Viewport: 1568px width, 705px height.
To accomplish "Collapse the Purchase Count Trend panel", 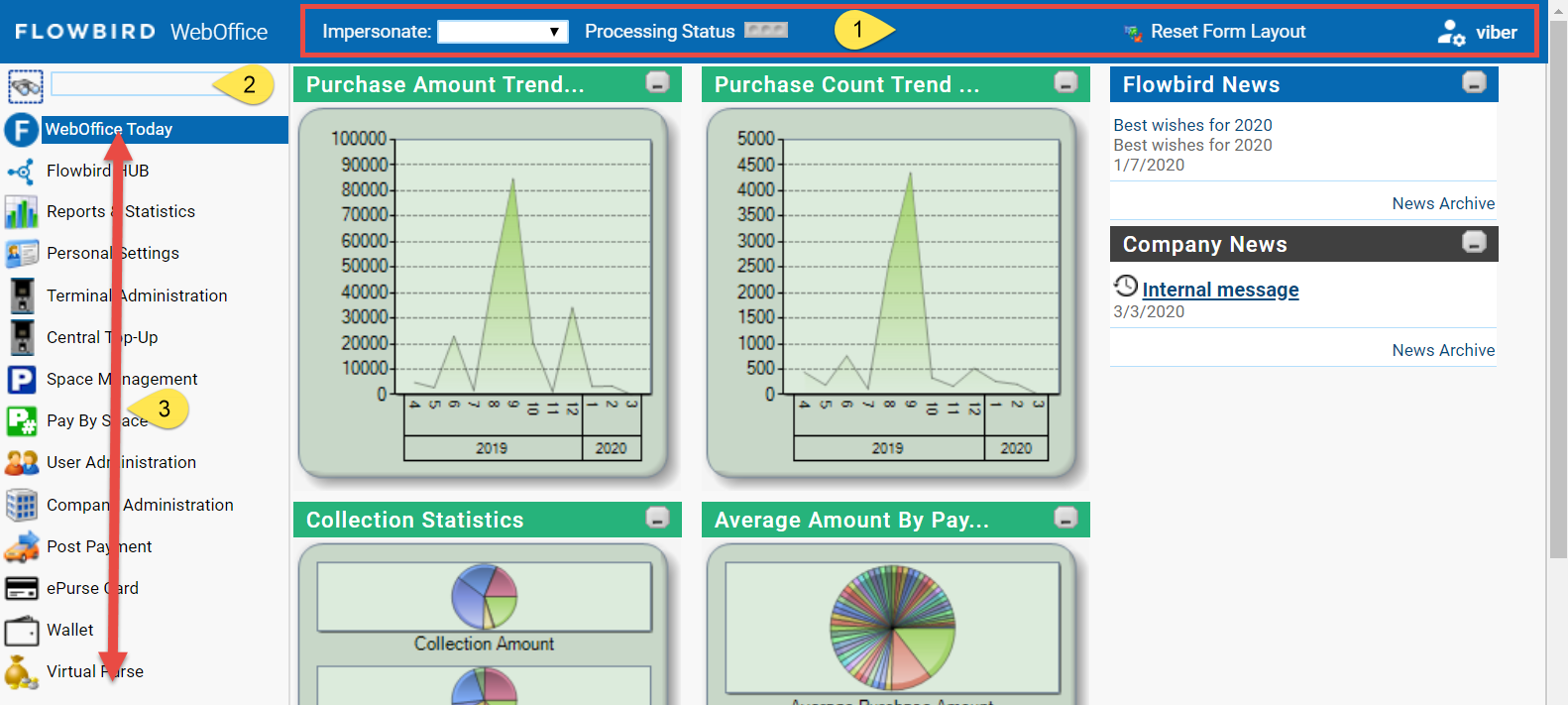I will click(x=1066, y=82).
